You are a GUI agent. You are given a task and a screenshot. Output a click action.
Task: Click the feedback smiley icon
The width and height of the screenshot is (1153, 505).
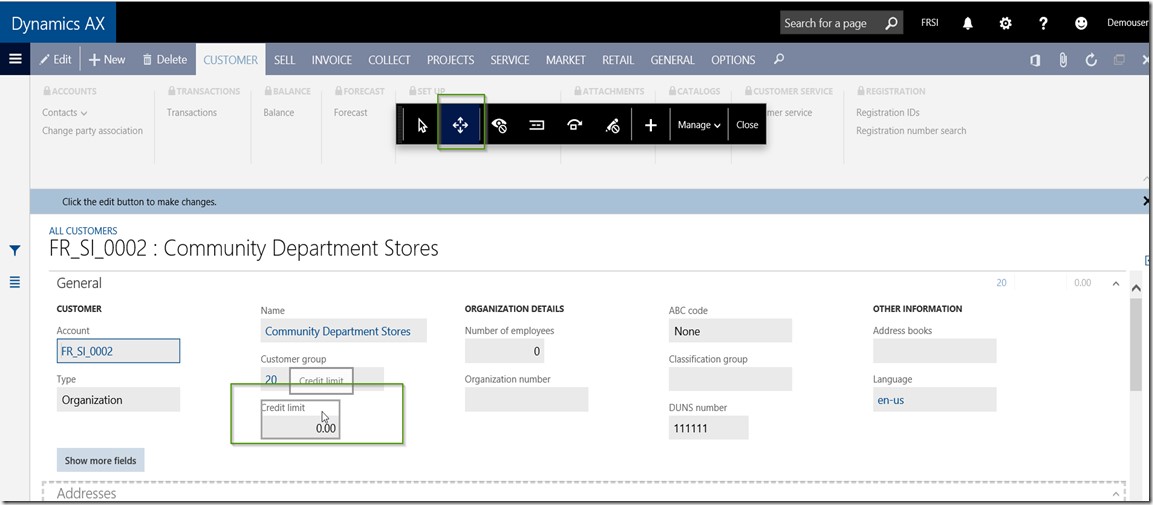coord(1081,24)
